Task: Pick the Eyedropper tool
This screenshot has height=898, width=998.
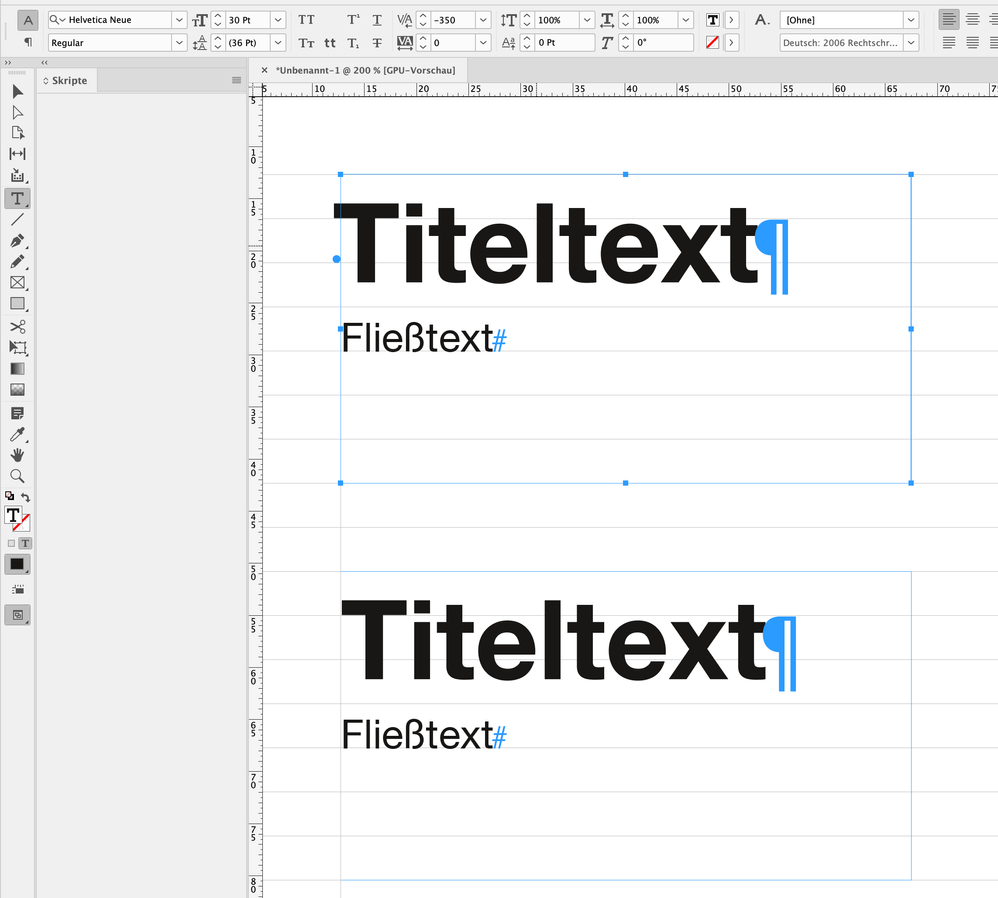Action: (17, 435)
